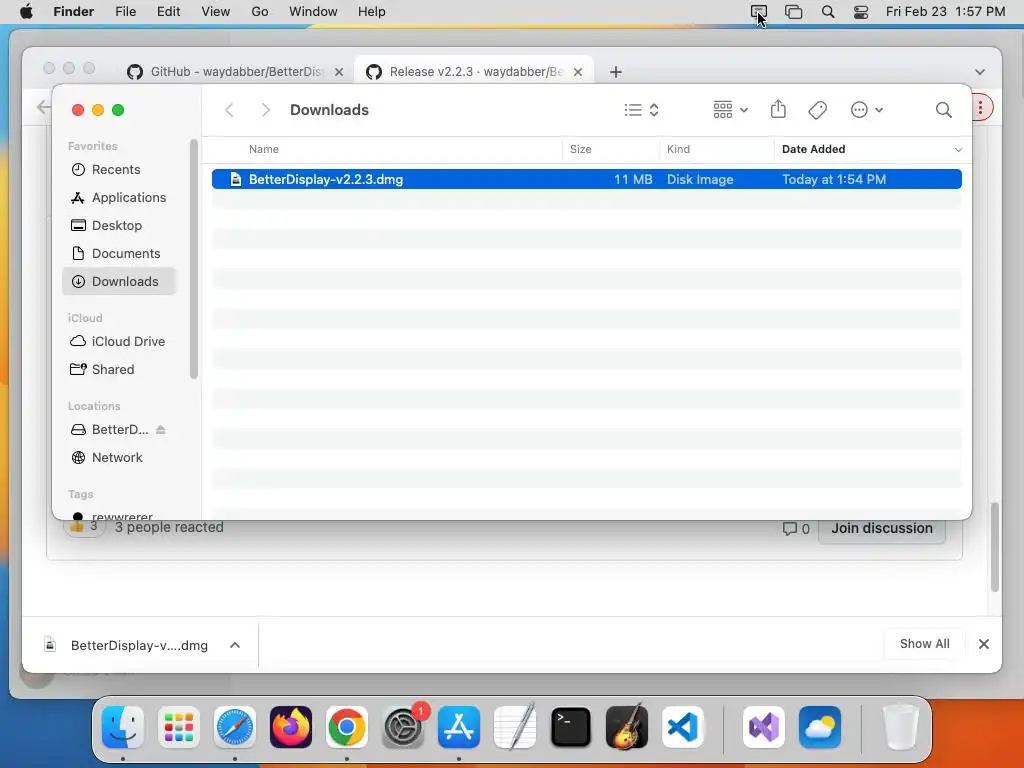The height and width of the screenshot is (768, 1024).
Task: Open Firefox from the Dock
Action: coord(291,727)
